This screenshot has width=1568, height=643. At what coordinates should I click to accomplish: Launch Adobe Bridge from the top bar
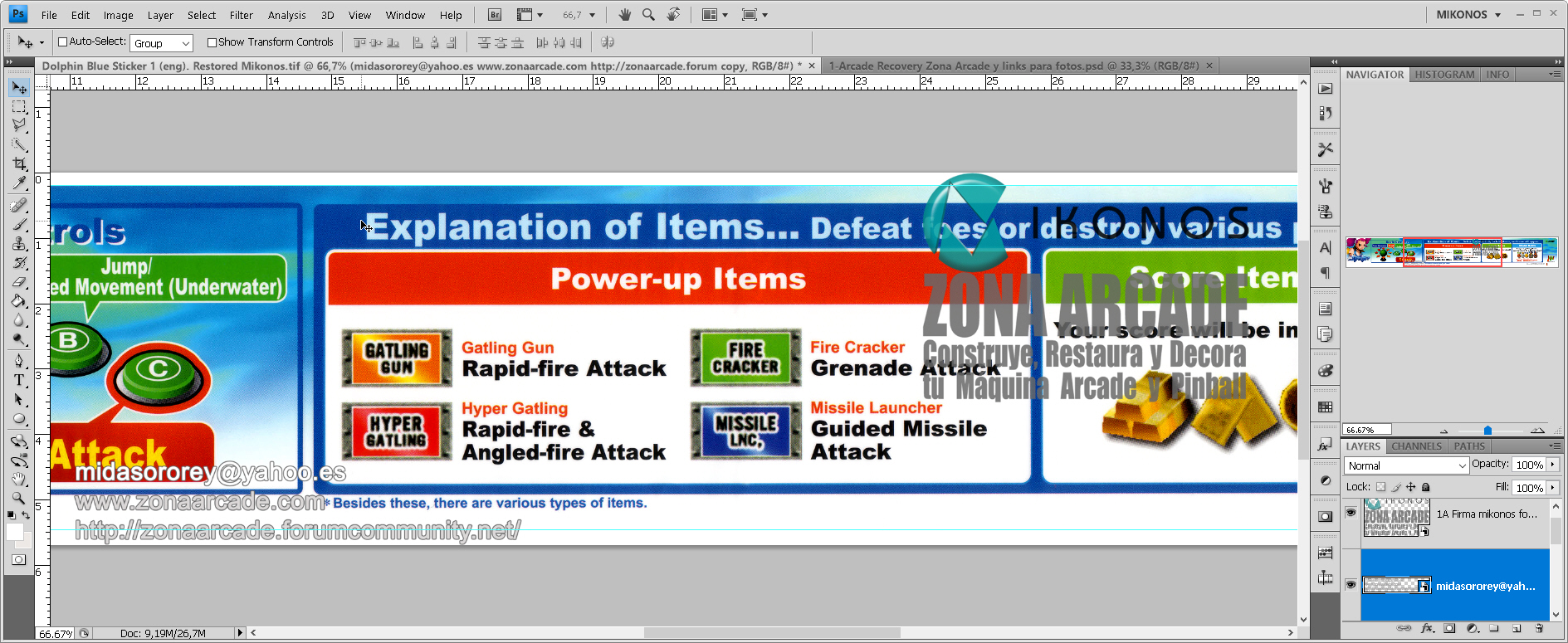click(x=495, y=15)
